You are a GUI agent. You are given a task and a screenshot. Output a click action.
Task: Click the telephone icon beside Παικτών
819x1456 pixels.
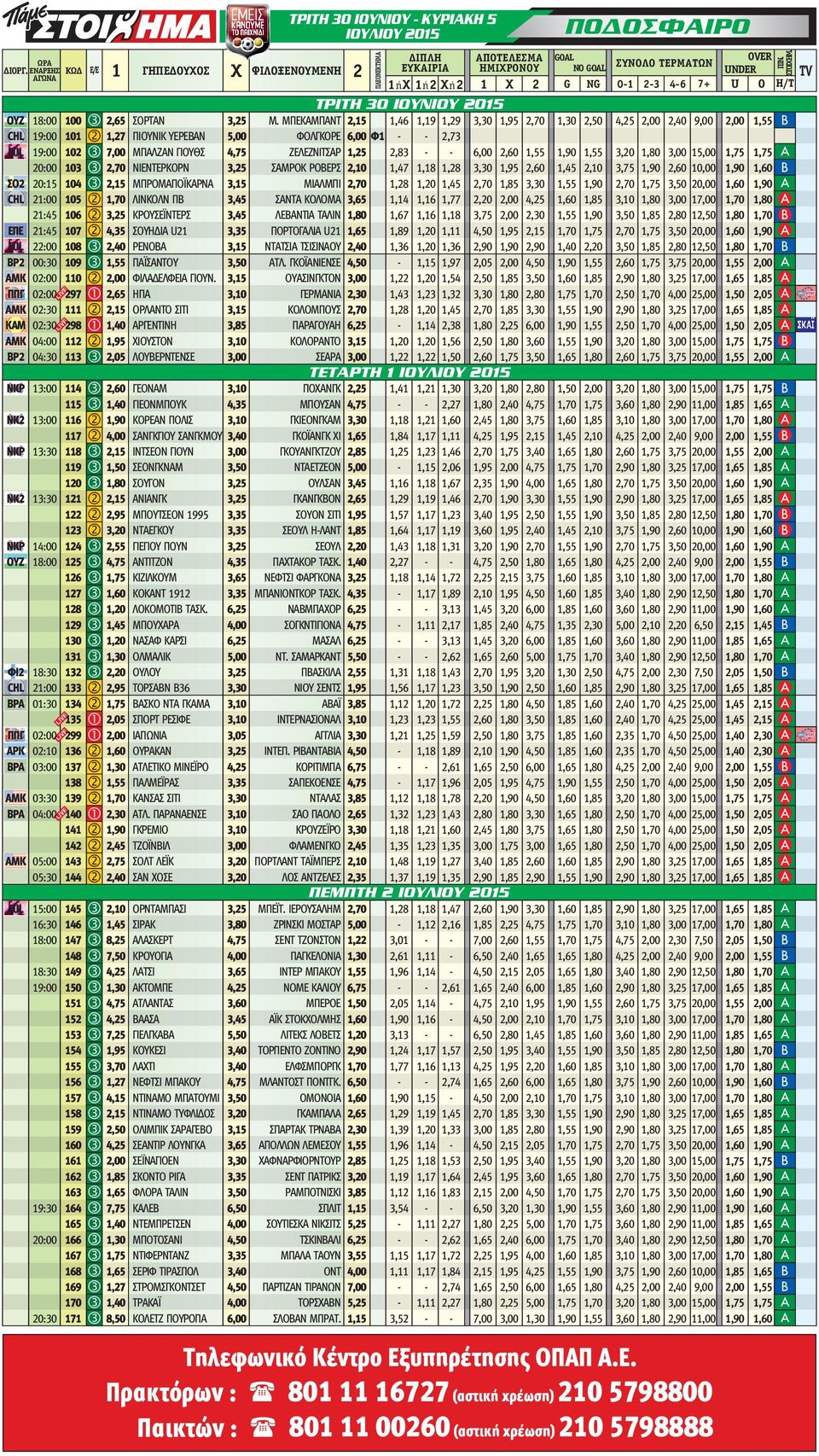click(x=263, y=1427)
